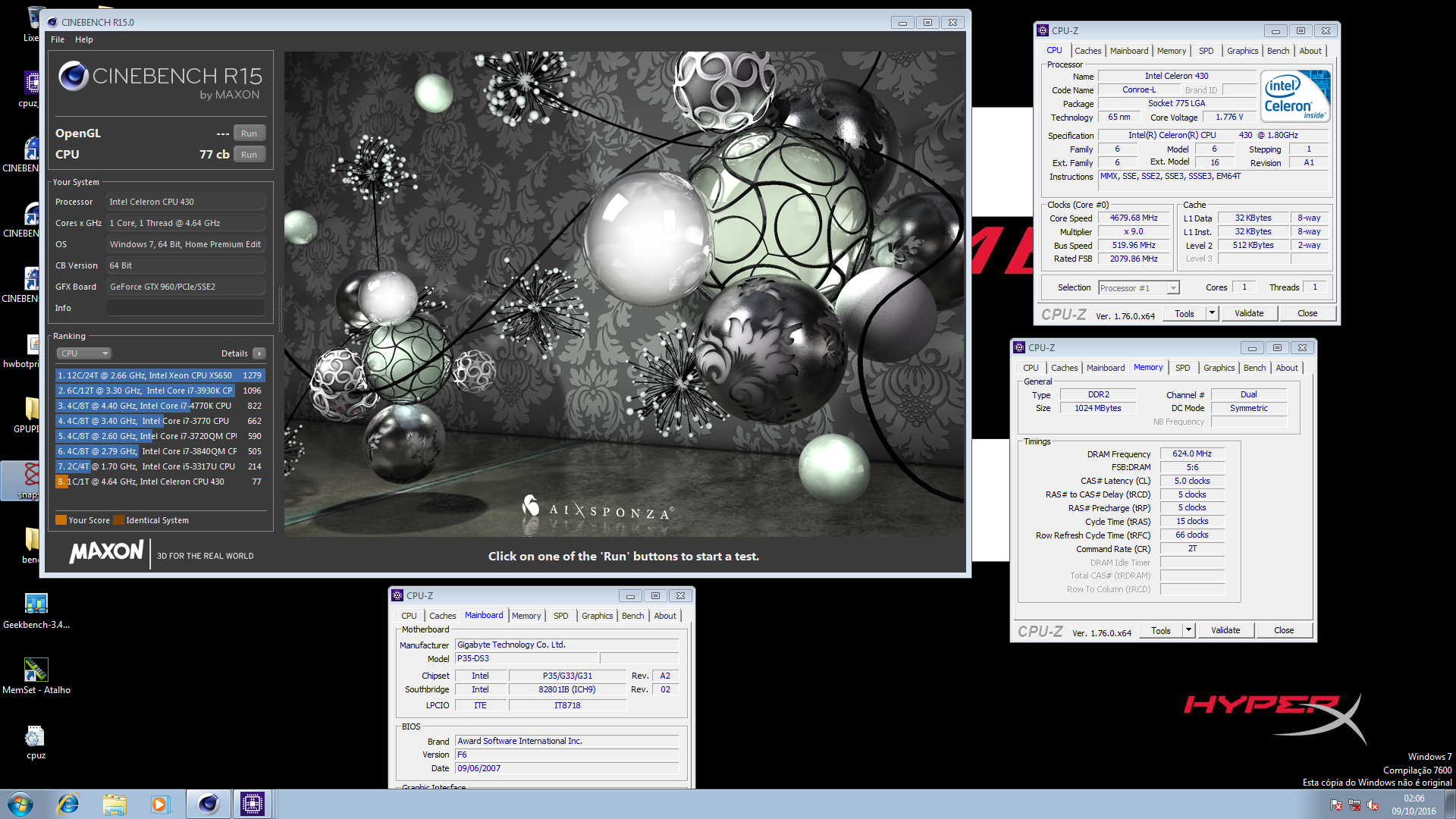Switch to Cinebench taskbar button
Viewport: 1456px width, 819px height.
click(x=209, y=804)
